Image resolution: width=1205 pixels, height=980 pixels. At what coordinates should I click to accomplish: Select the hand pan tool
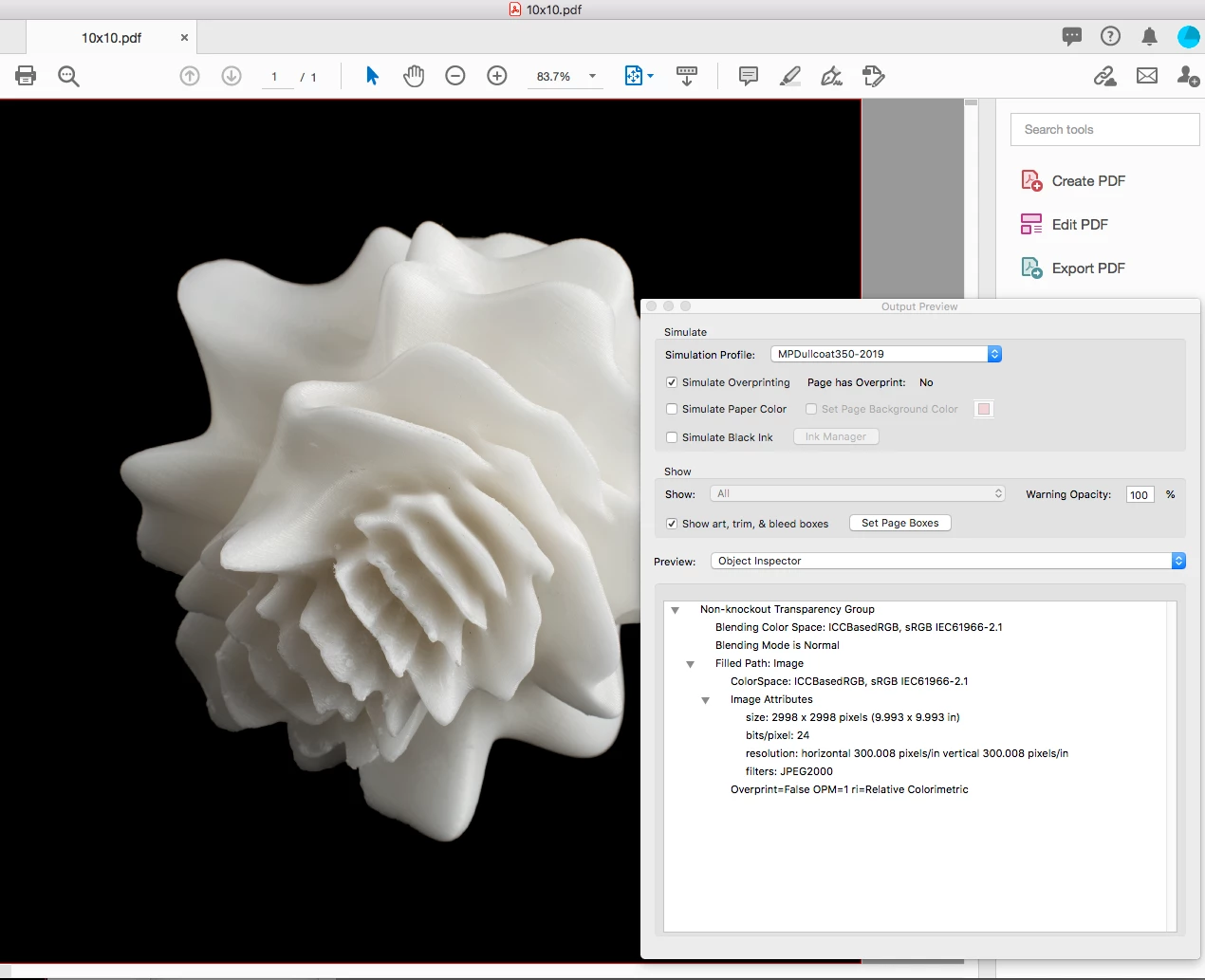(414, 76)
